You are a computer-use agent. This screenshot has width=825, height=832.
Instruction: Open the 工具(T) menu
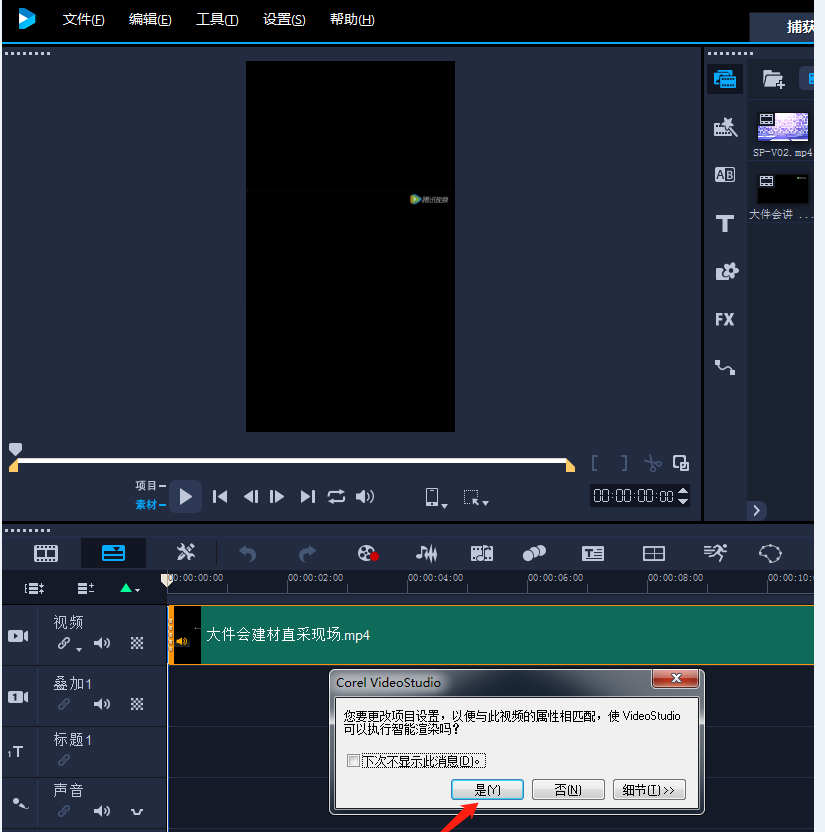coord(217,20)
